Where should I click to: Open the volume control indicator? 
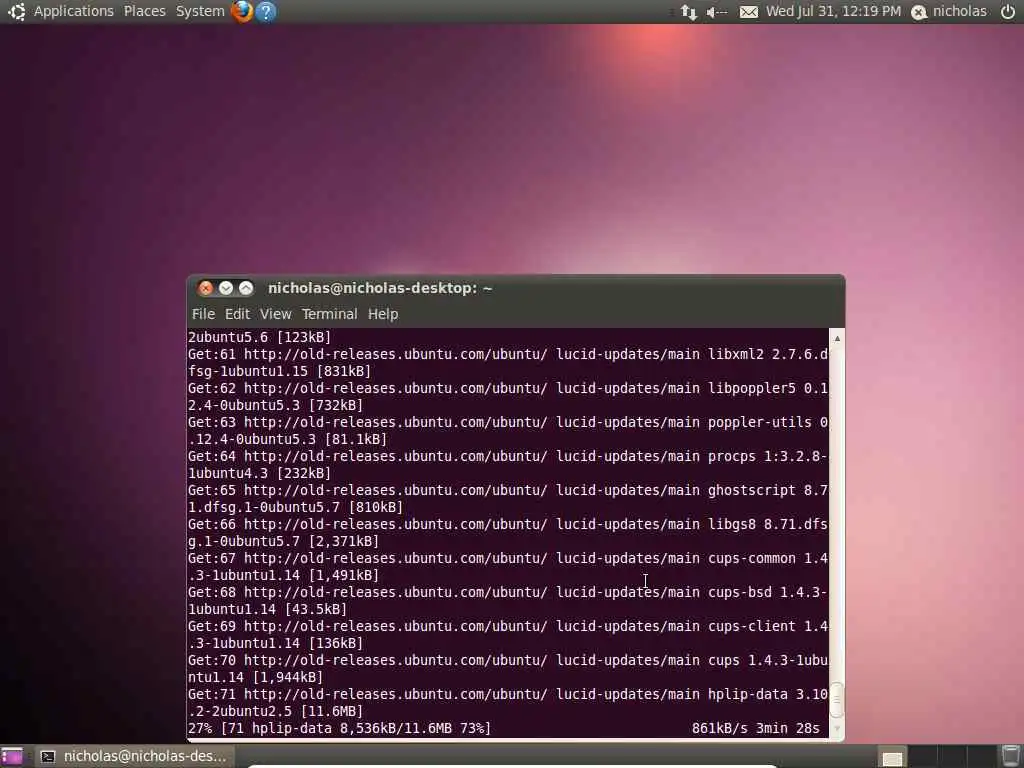tap(716, 12)
